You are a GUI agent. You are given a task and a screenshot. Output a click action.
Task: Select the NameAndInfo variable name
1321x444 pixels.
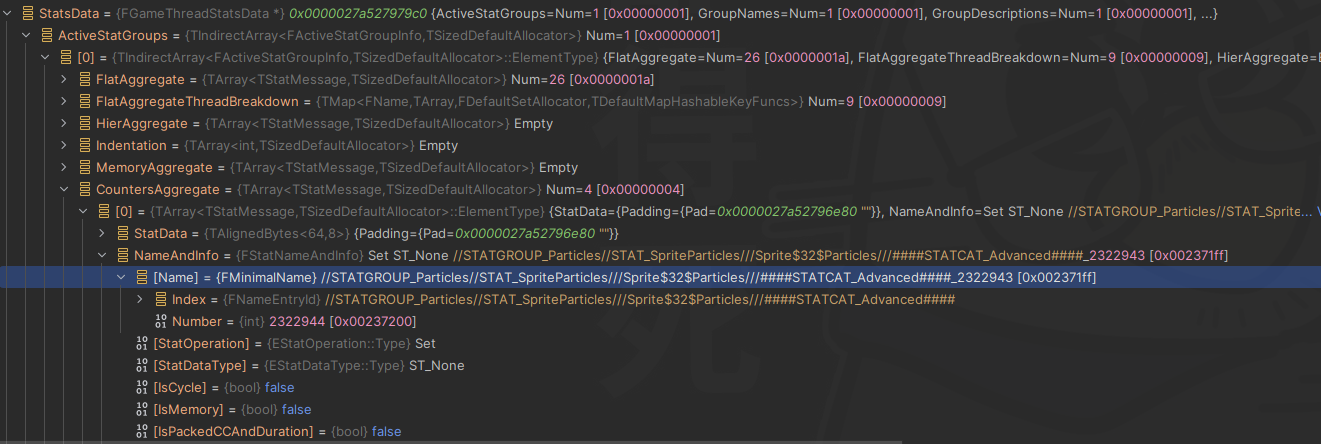point(176,256)
